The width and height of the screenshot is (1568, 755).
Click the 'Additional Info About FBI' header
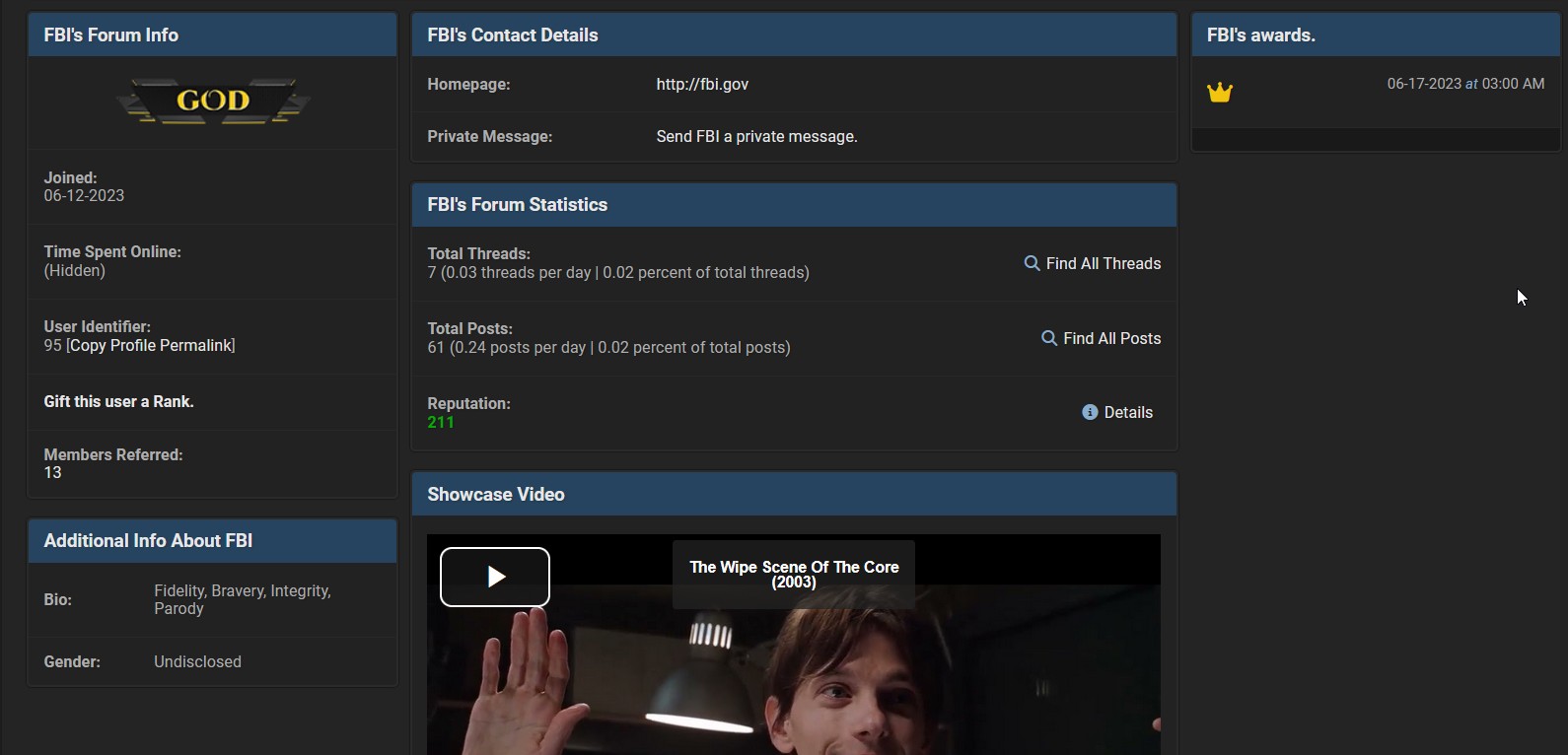148,541
